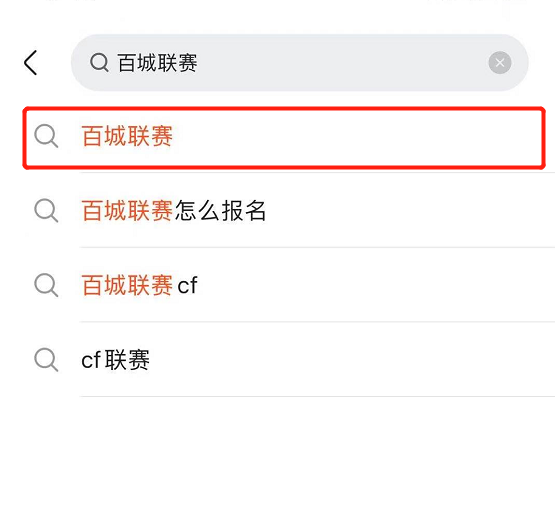Click blank space right of 百城联赛 cf
555x509 pixels.
372,285
